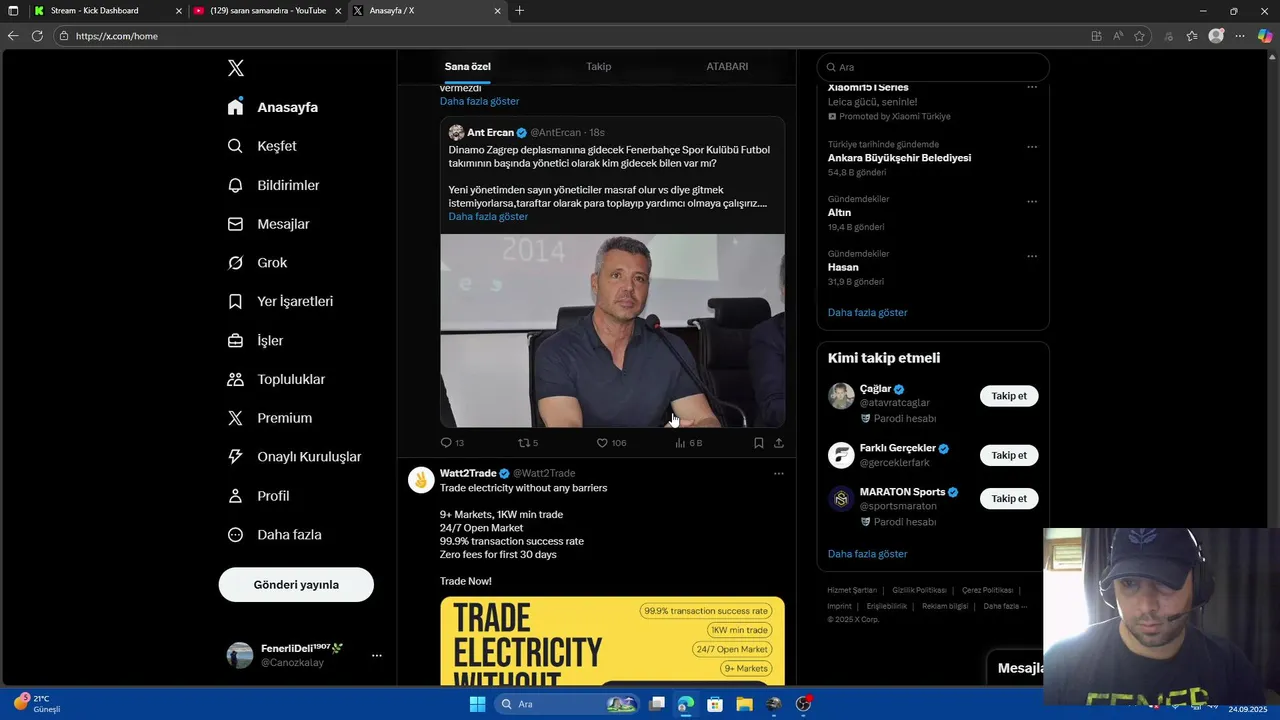Open a new browser tab
The height and width of the screenshot is (720, 1280).
click(x=519, y=11)
